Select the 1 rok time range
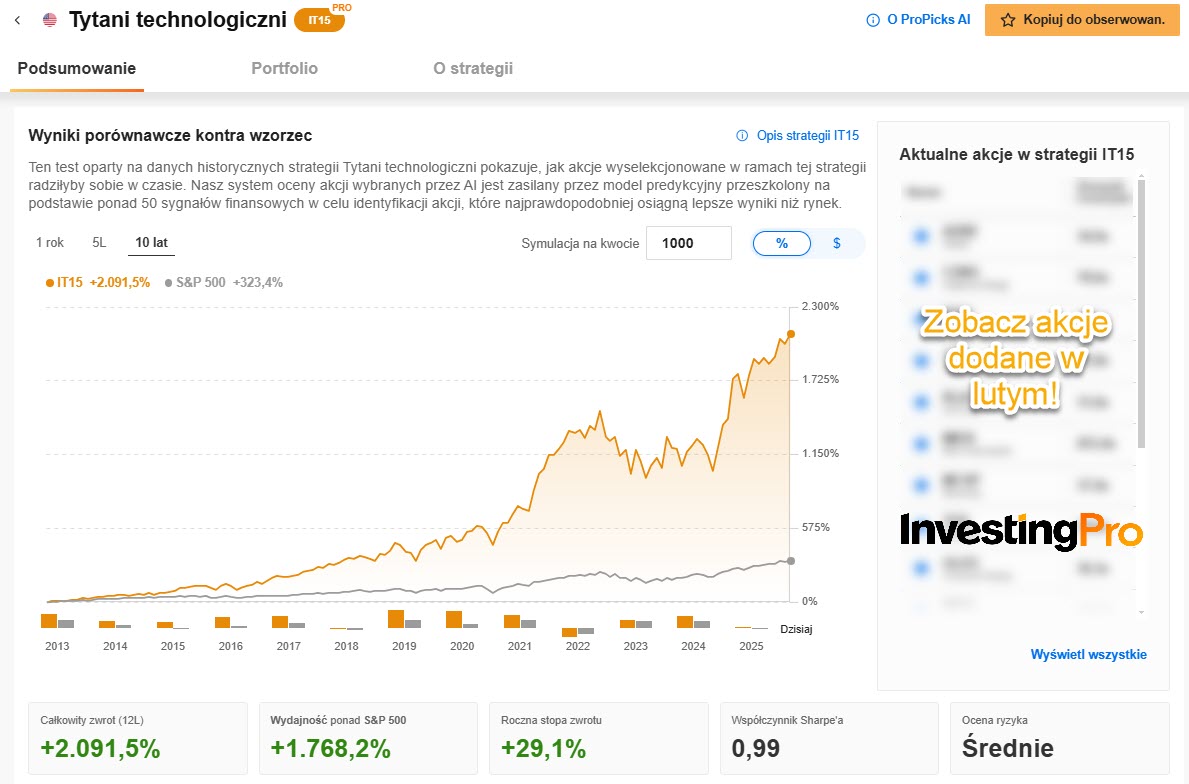 click(x=50, y=243)
